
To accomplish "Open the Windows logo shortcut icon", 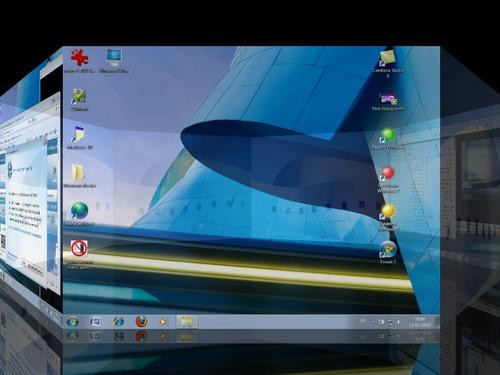I will click(388, 250).
